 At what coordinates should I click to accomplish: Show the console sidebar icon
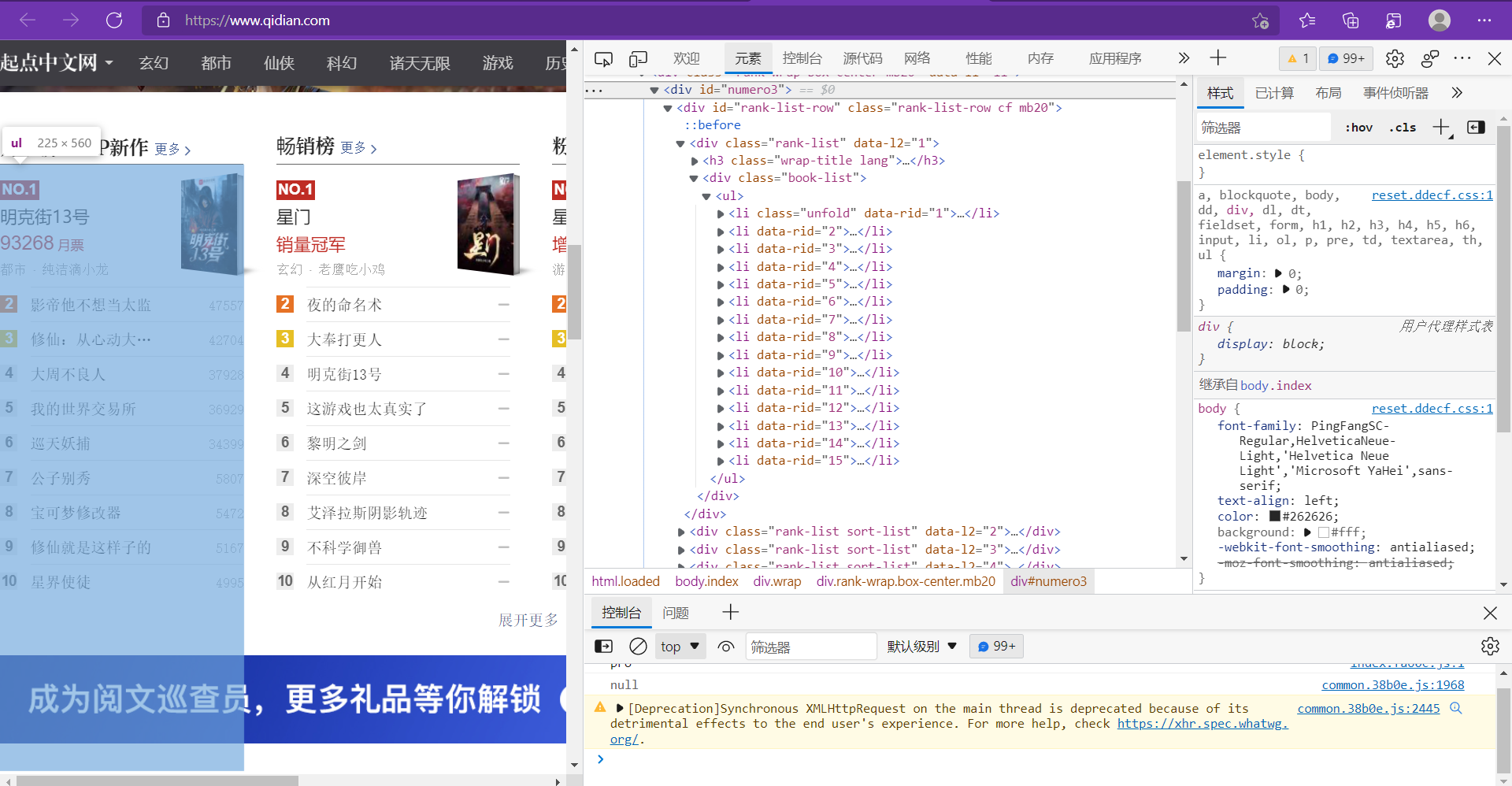(x=604, y=646)
